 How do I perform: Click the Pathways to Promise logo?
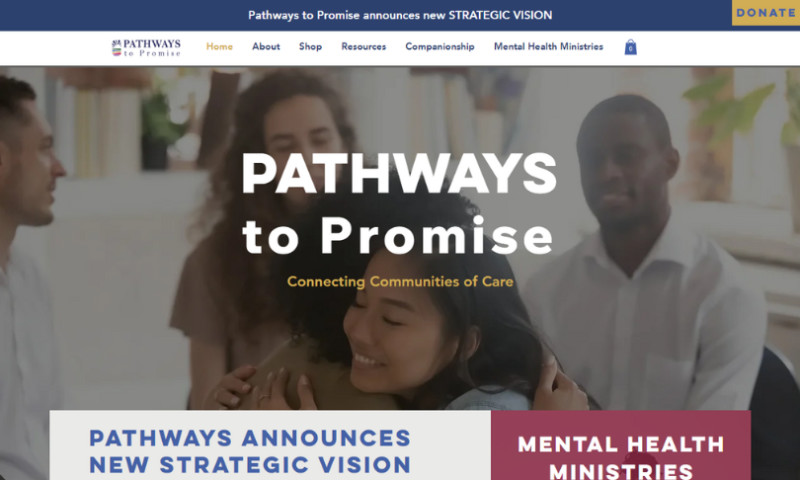(x=146, y=47)
